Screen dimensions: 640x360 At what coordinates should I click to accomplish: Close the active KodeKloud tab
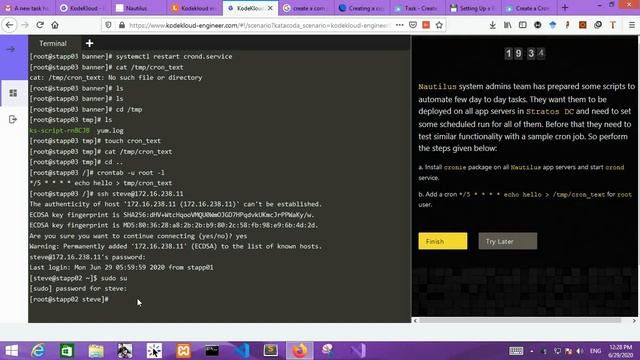click(x=270, y=8)
